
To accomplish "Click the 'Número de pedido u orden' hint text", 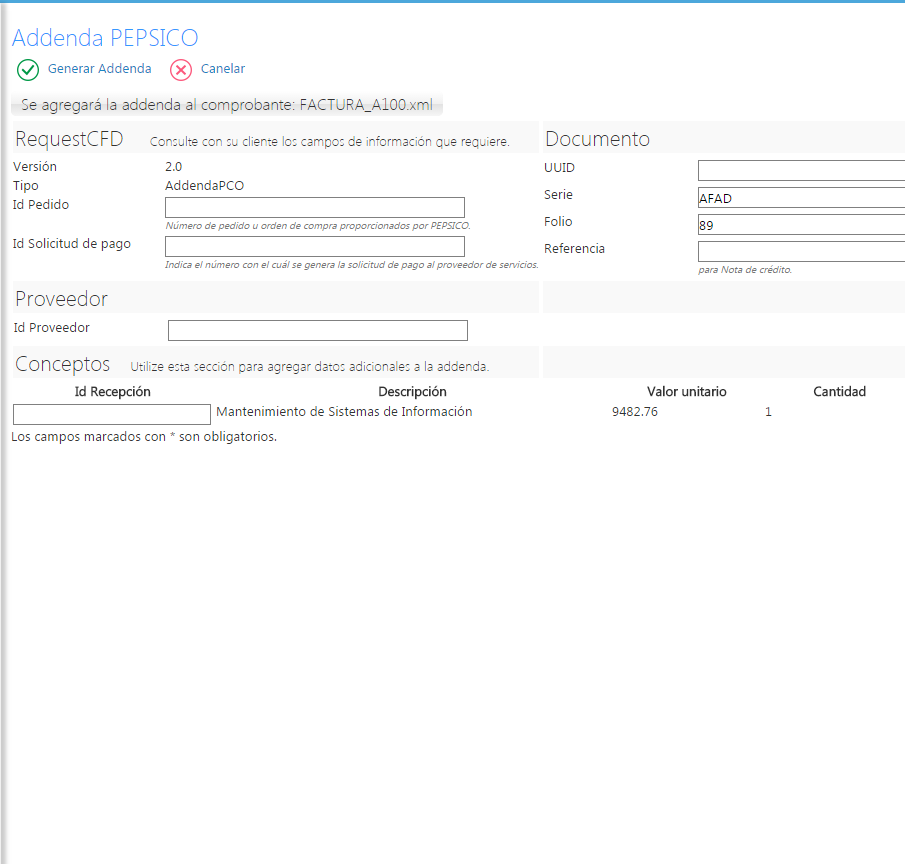I will tap(318, 226).
